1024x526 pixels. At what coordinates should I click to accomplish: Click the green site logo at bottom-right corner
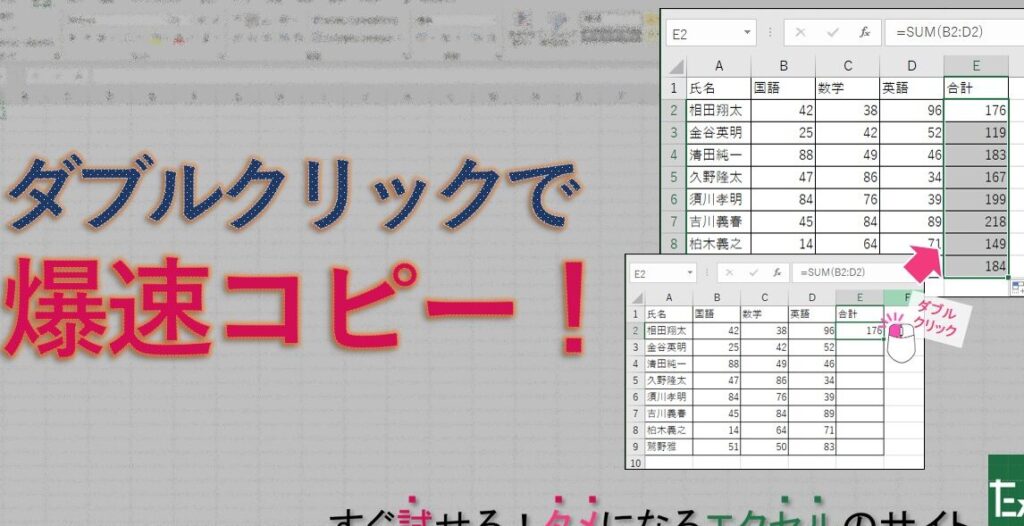(x=1005, y=491)
